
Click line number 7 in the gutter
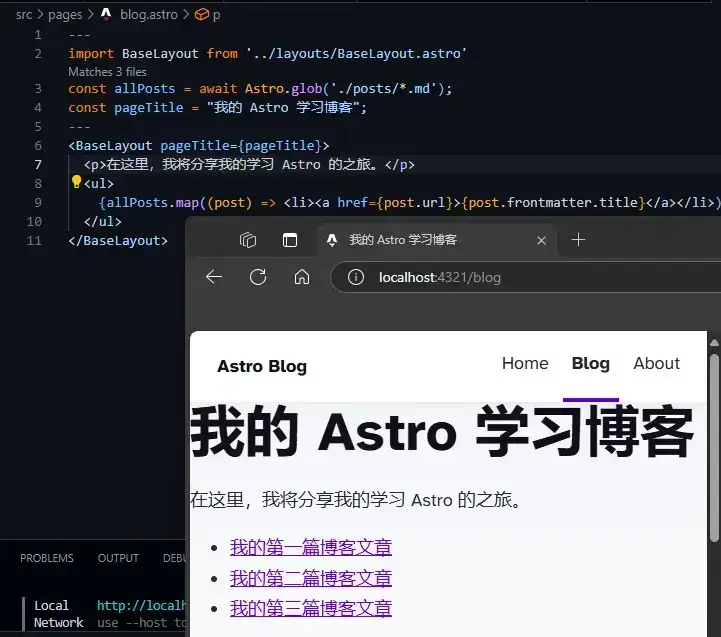click(x=38, y=165)
